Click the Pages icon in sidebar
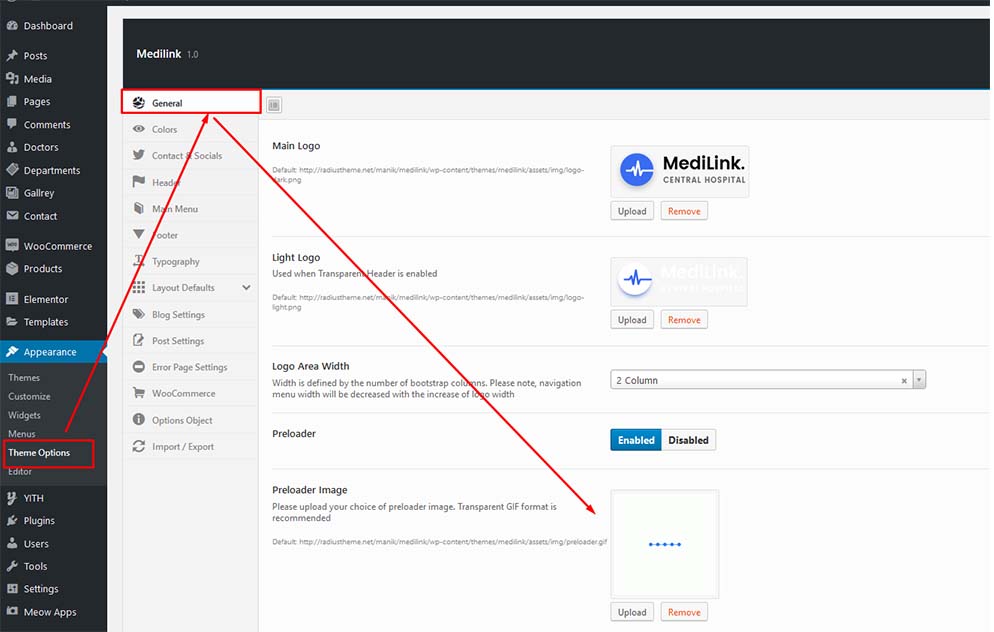This screenshot has width=994, height=632. point(12,101)
